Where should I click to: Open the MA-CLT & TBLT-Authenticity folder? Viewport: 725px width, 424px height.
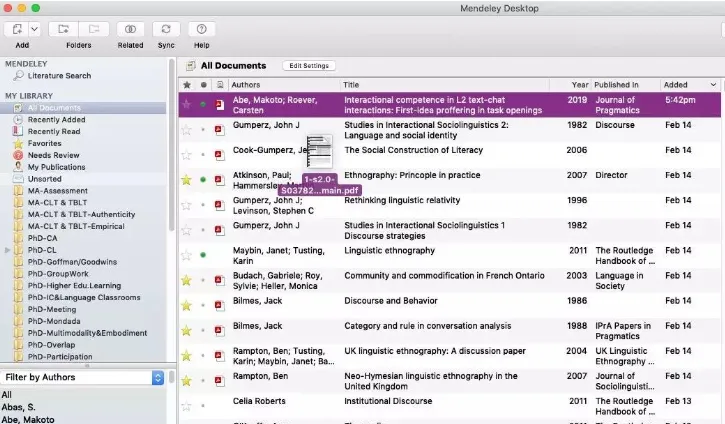click(81, 214)
